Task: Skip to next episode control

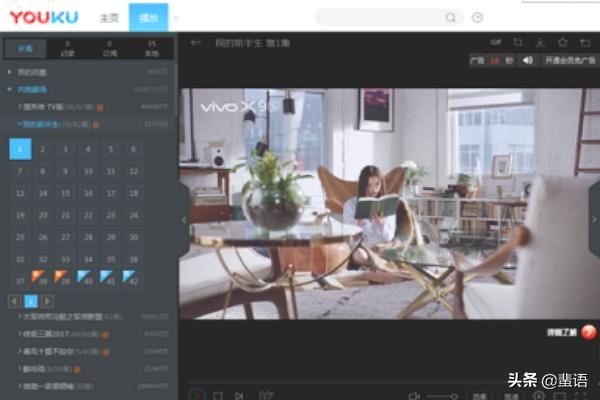Action: 239,395
